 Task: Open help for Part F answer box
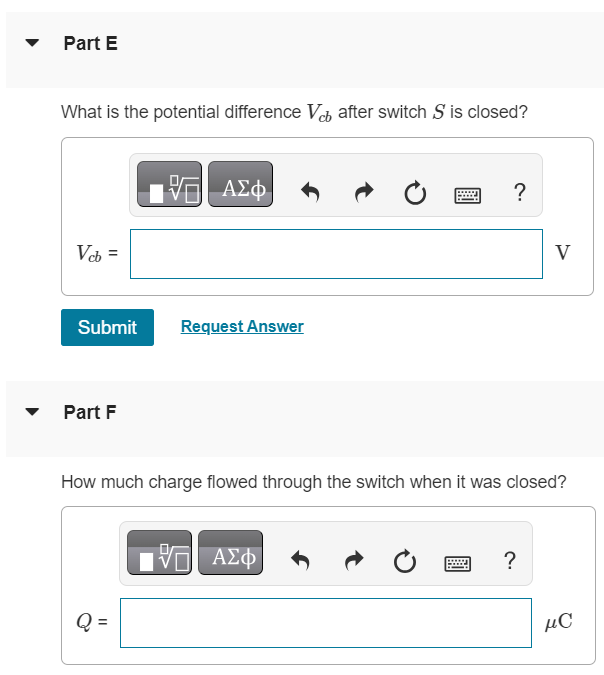coord(510,560)
